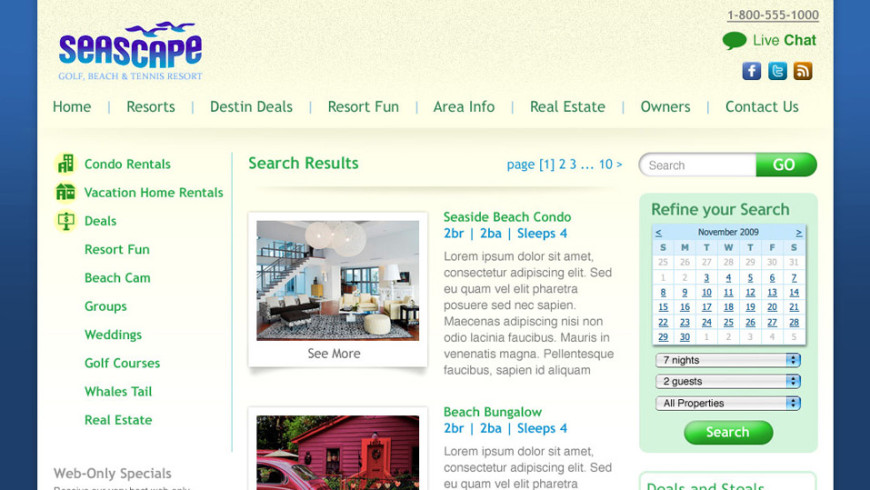Open the RSS feed icon
870x490 pixels.
click(803, 71)
